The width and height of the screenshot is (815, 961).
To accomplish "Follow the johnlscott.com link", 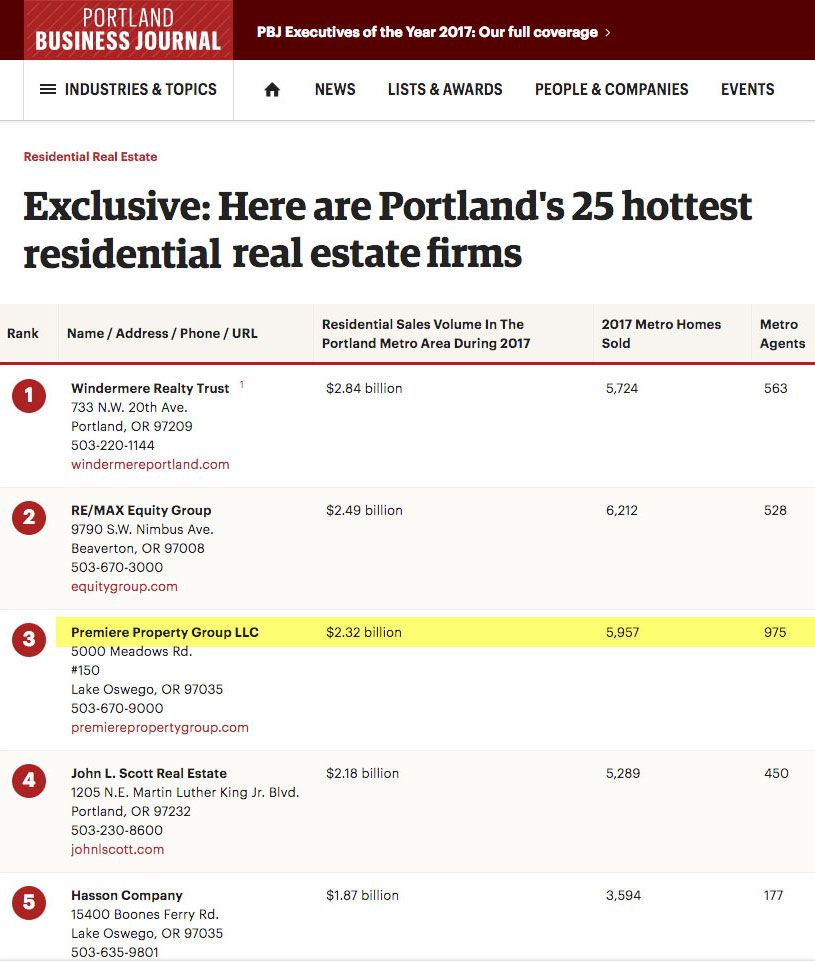I will pos(118,849).
